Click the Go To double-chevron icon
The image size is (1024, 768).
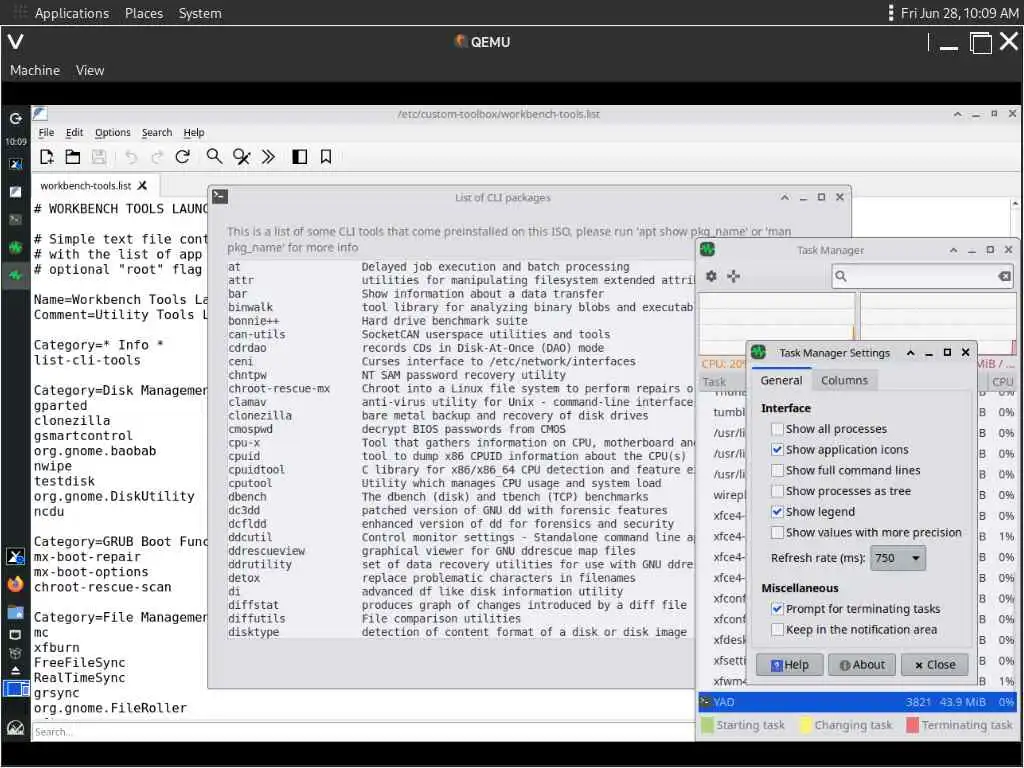268,157
